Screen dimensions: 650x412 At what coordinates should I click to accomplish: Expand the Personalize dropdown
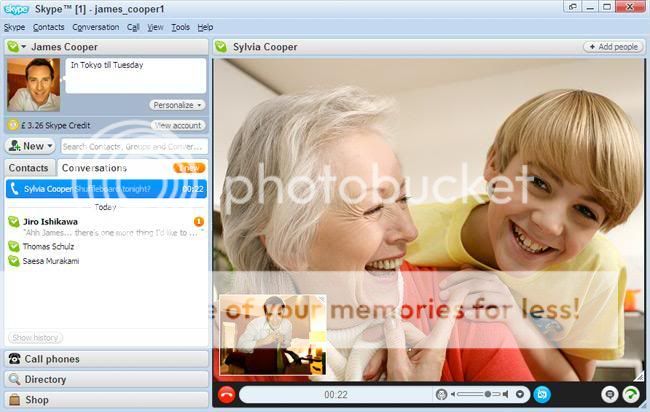coord(178,104)
